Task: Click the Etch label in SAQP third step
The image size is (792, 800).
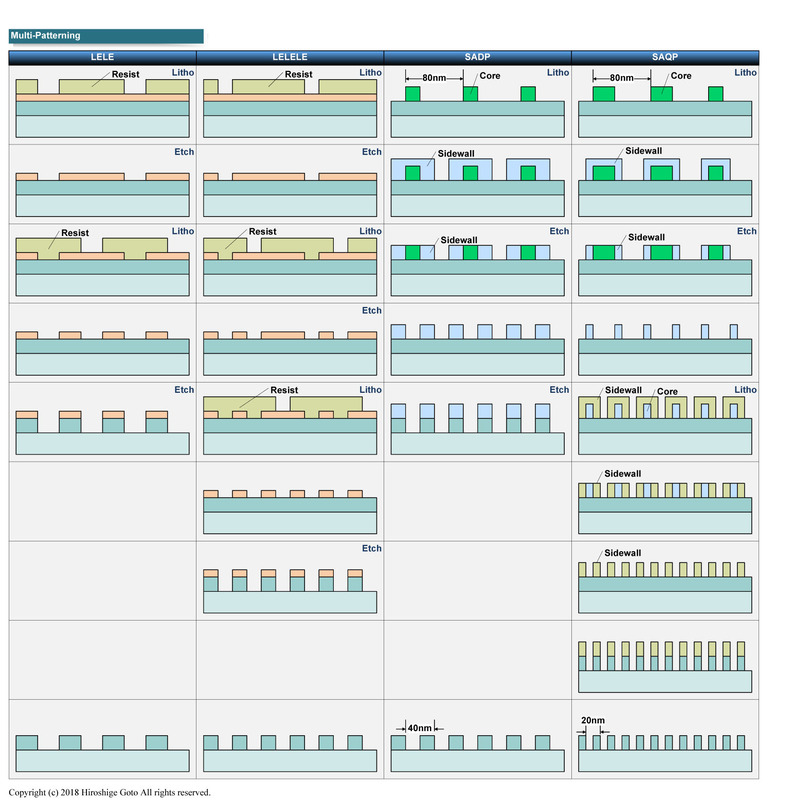Action: (747, 232)
